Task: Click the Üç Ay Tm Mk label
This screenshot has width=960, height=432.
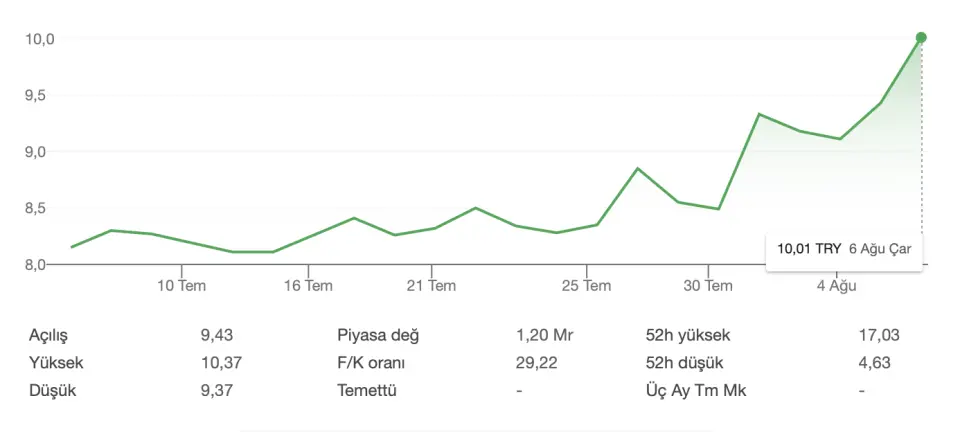Action: coord(696,390)
